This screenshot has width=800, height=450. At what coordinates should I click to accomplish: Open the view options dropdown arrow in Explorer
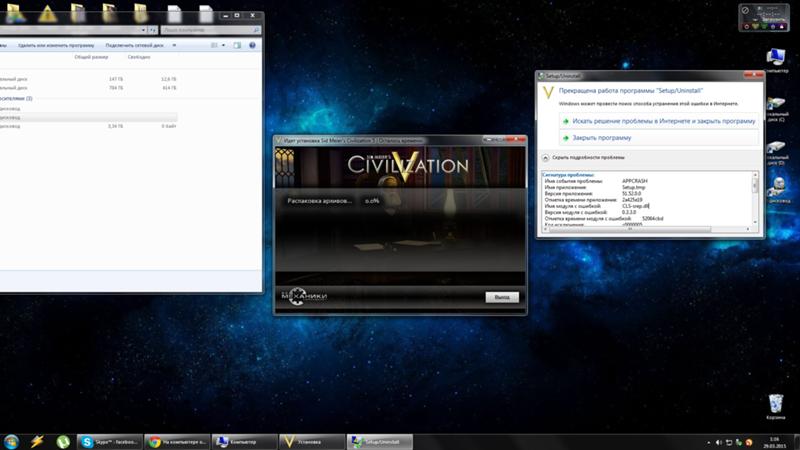223,45
